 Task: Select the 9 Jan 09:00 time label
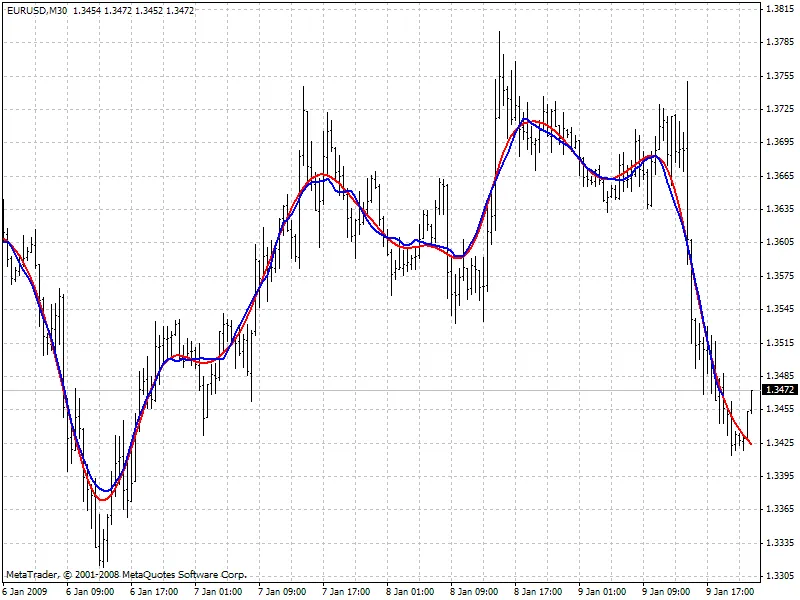(666, 591)
